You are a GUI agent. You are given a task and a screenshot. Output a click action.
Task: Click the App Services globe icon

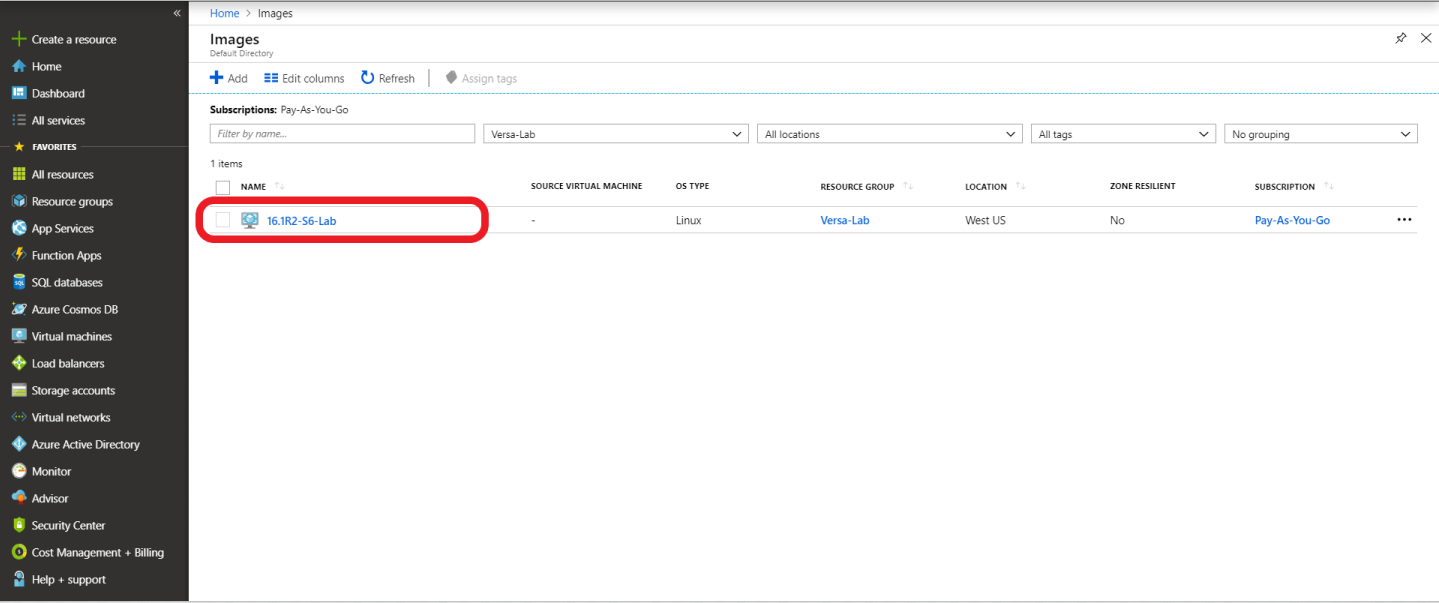[18, 228]
